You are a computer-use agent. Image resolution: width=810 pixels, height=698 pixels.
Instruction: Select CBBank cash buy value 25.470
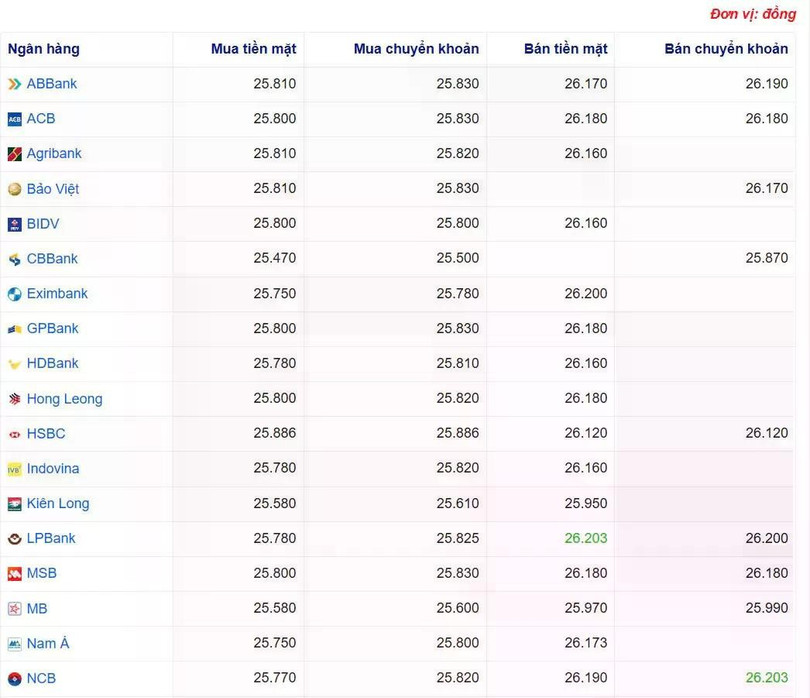pyautogui.click(x=275, y=258)
